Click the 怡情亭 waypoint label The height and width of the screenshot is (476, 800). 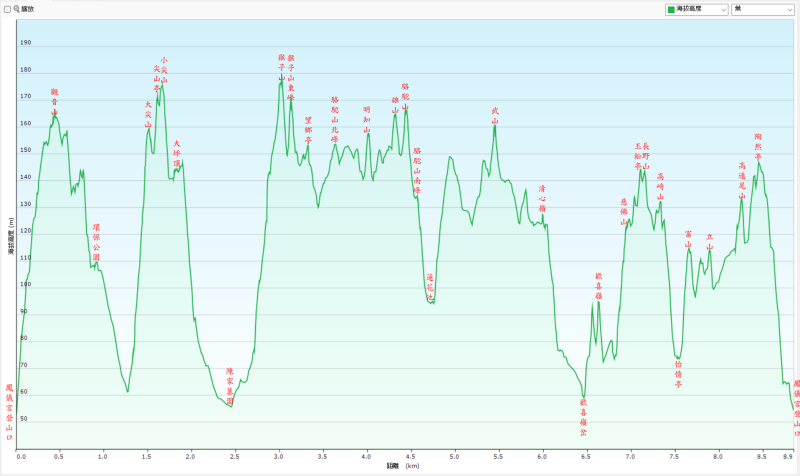point(678,374)
